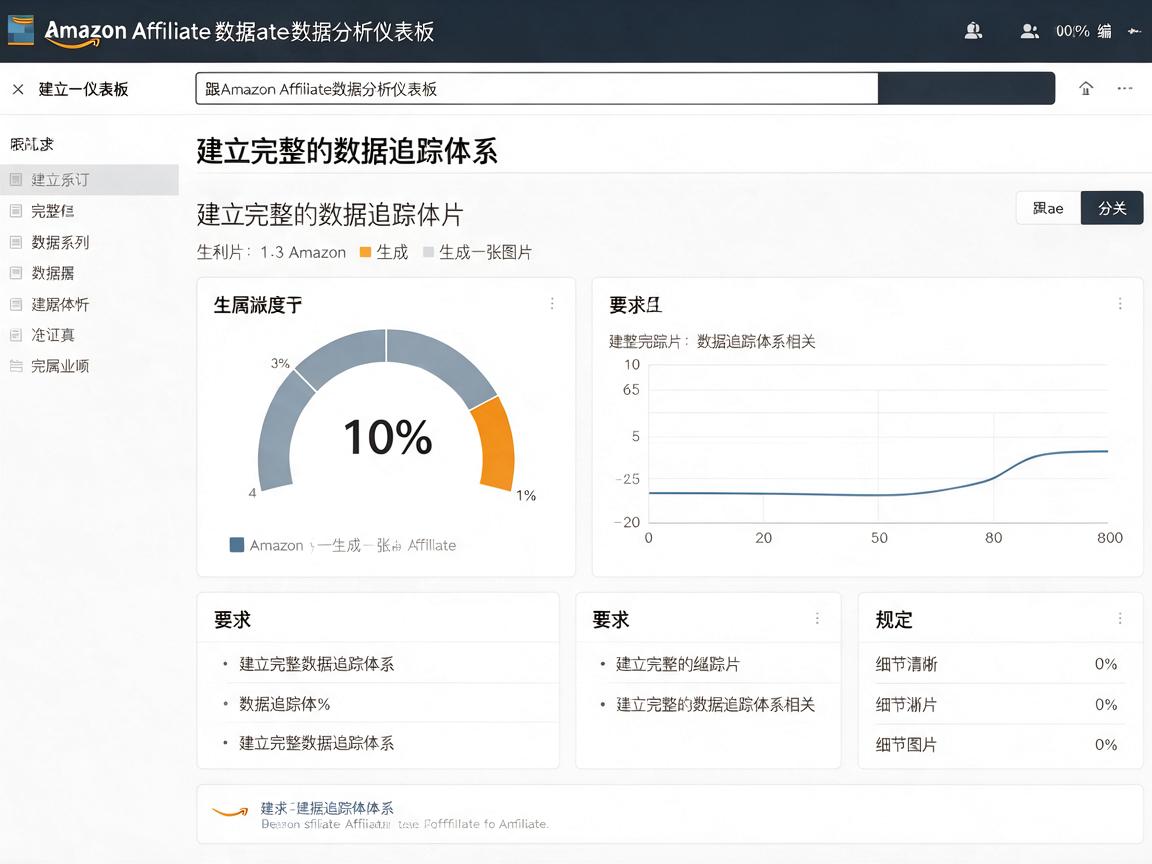
Task: Click the 10% gauge center value
Action: click(387, 437)
